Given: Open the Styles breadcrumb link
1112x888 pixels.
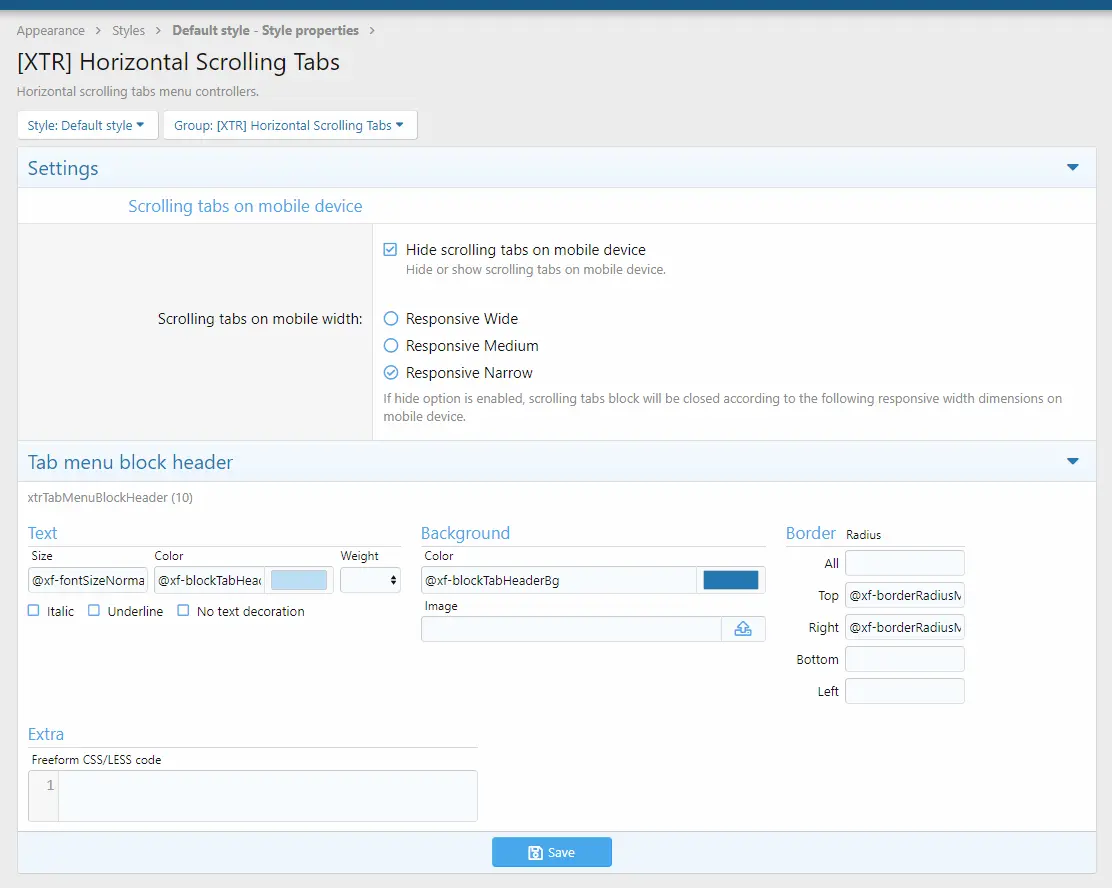Looking at the screenshot, I should (128, 31).
